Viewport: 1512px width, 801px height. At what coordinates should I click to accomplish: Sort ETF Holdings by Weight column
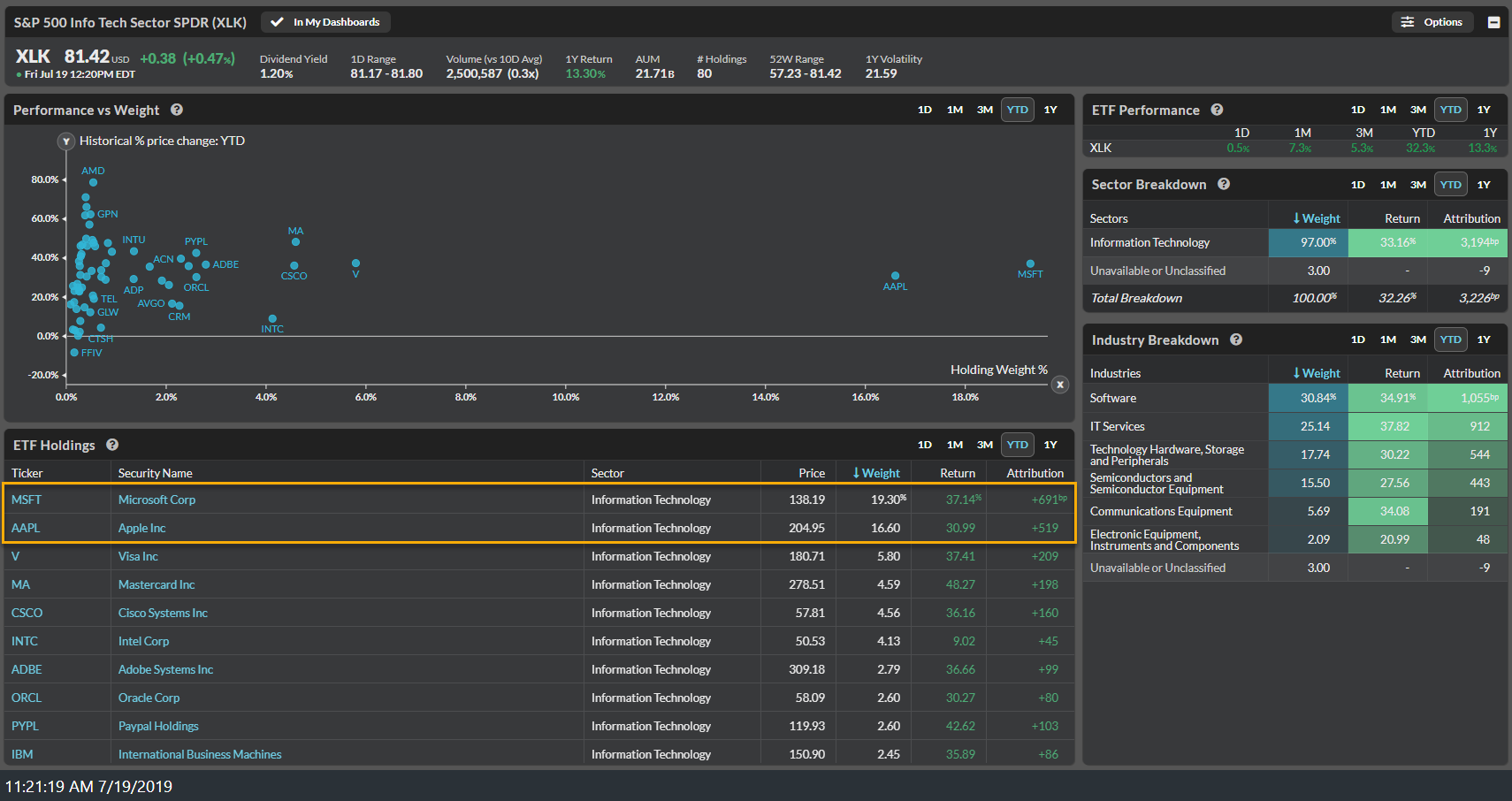[x=875, y=473]
